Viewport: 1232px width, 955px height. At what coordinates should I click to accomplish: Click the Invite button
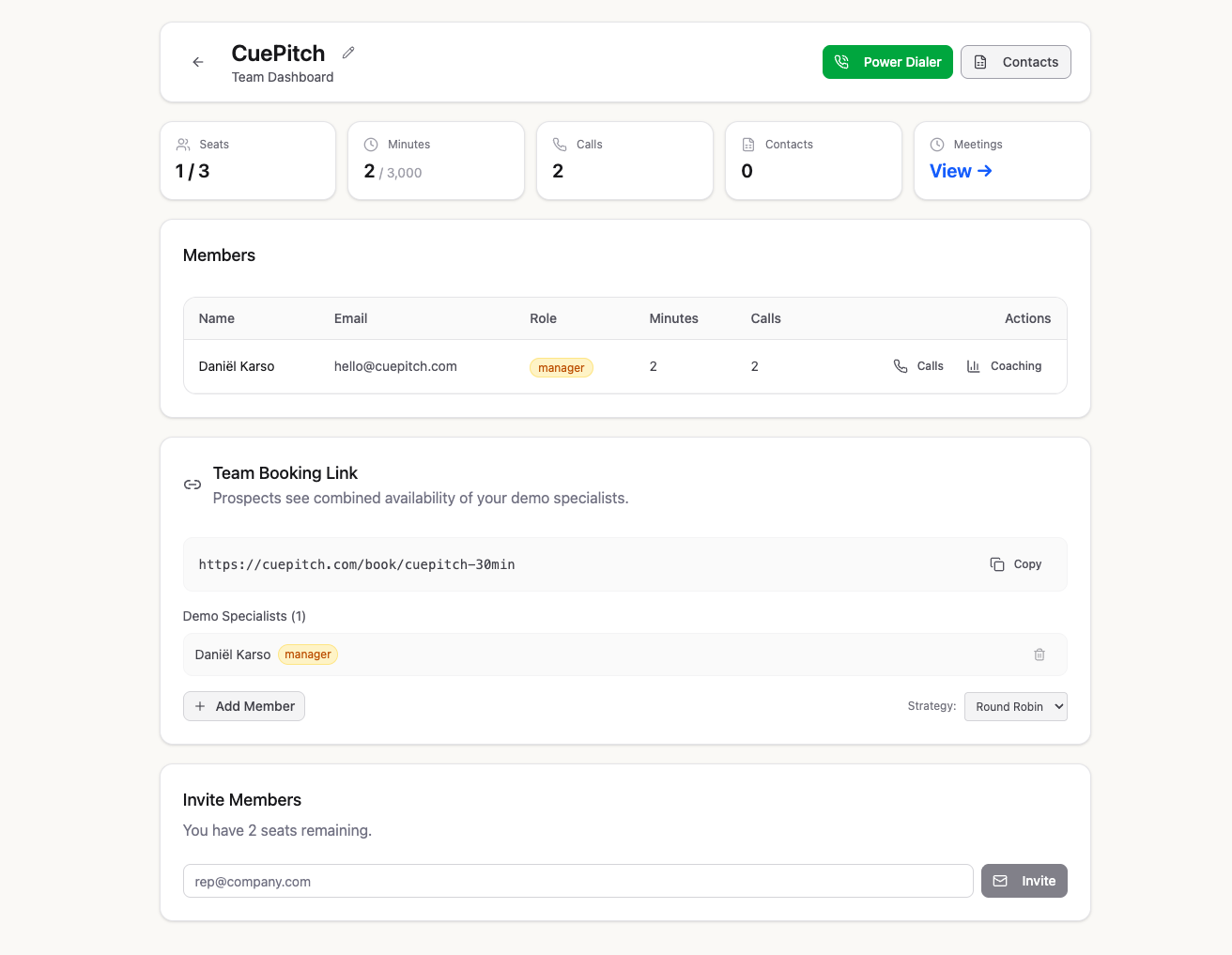[x=1024, y=881]
